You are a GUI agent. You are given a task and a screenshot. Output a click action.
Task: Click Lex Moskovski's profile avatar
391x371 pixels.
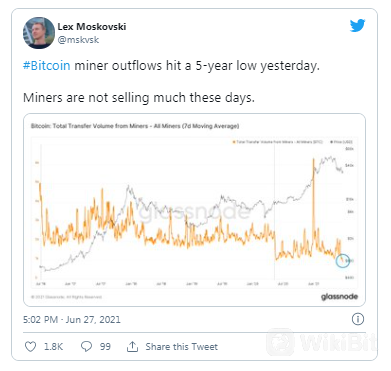[39, 33]
